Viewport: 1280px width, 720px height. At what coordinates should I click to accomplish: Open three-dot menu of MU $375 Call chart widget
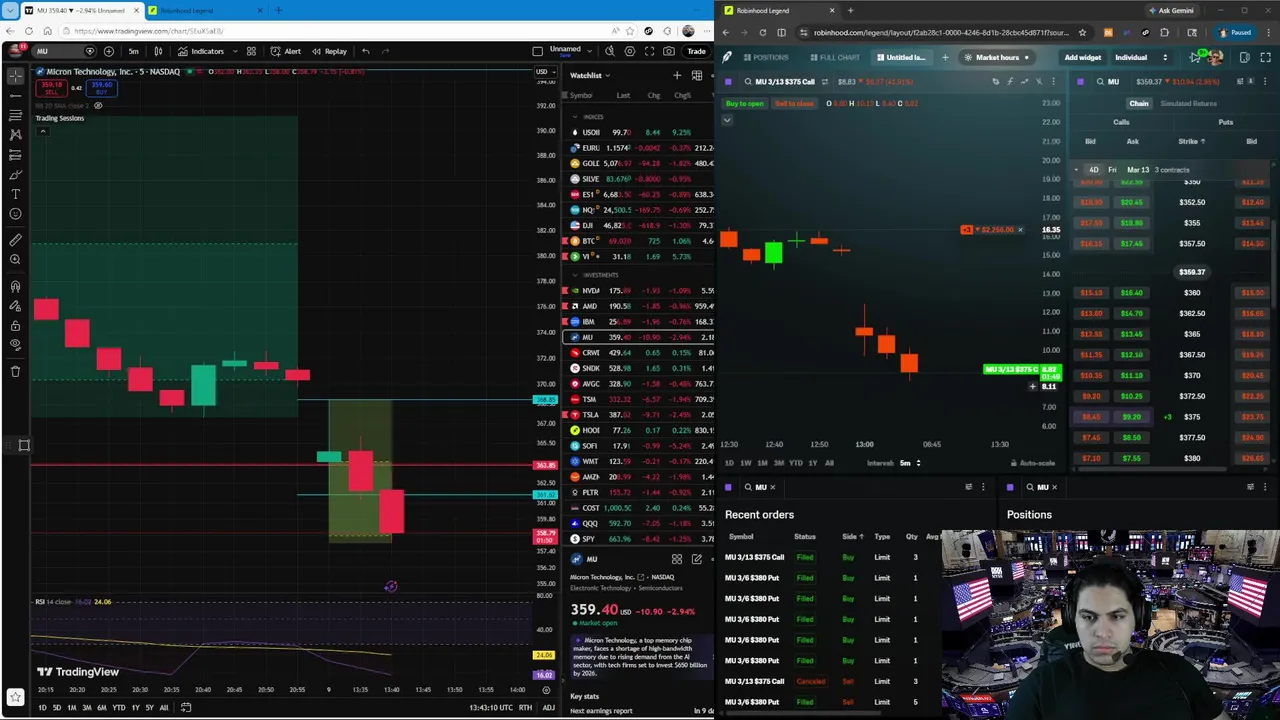point(1053,81)
